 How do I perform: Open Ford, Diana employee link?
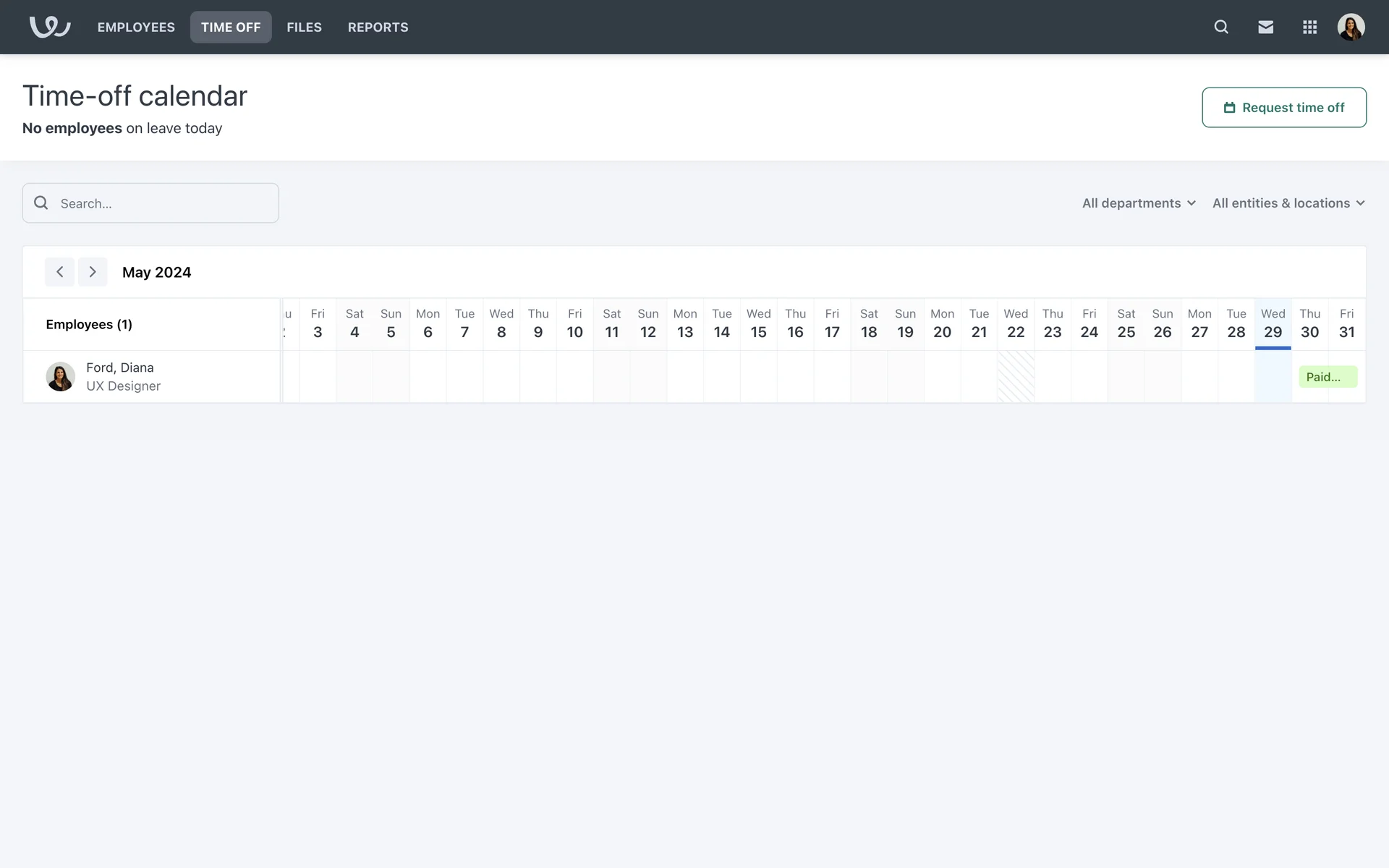pyautogui.click(x=120, y=367)
